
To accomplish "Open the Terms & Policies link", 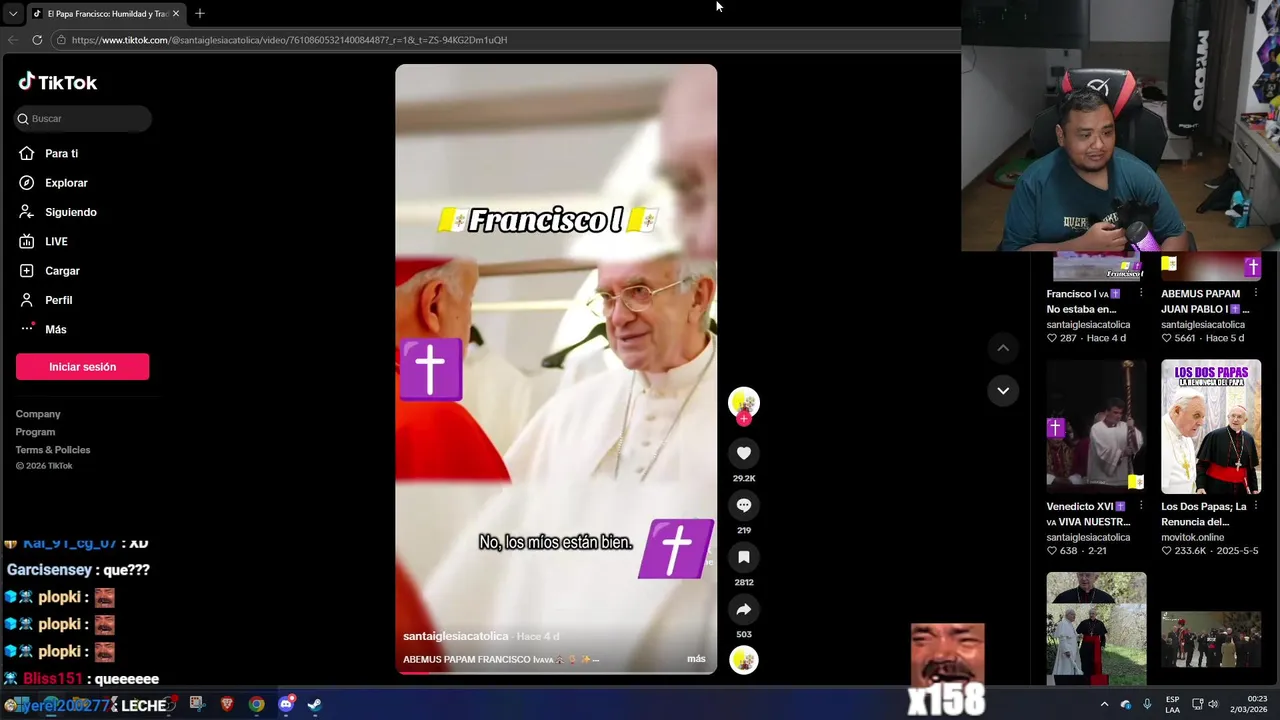I will [53, 450].
